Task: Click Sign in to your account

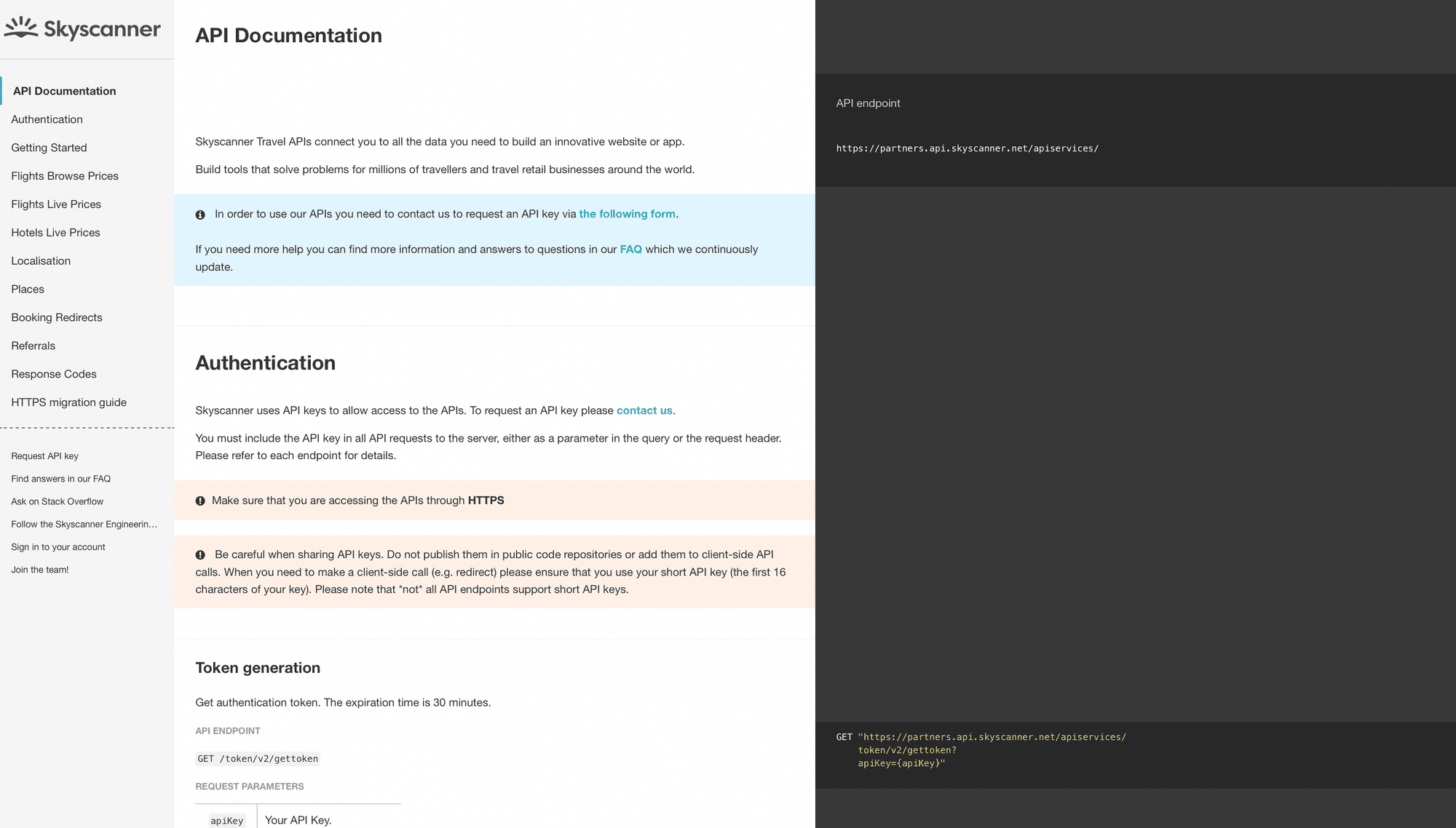Action: click(58, 547)
